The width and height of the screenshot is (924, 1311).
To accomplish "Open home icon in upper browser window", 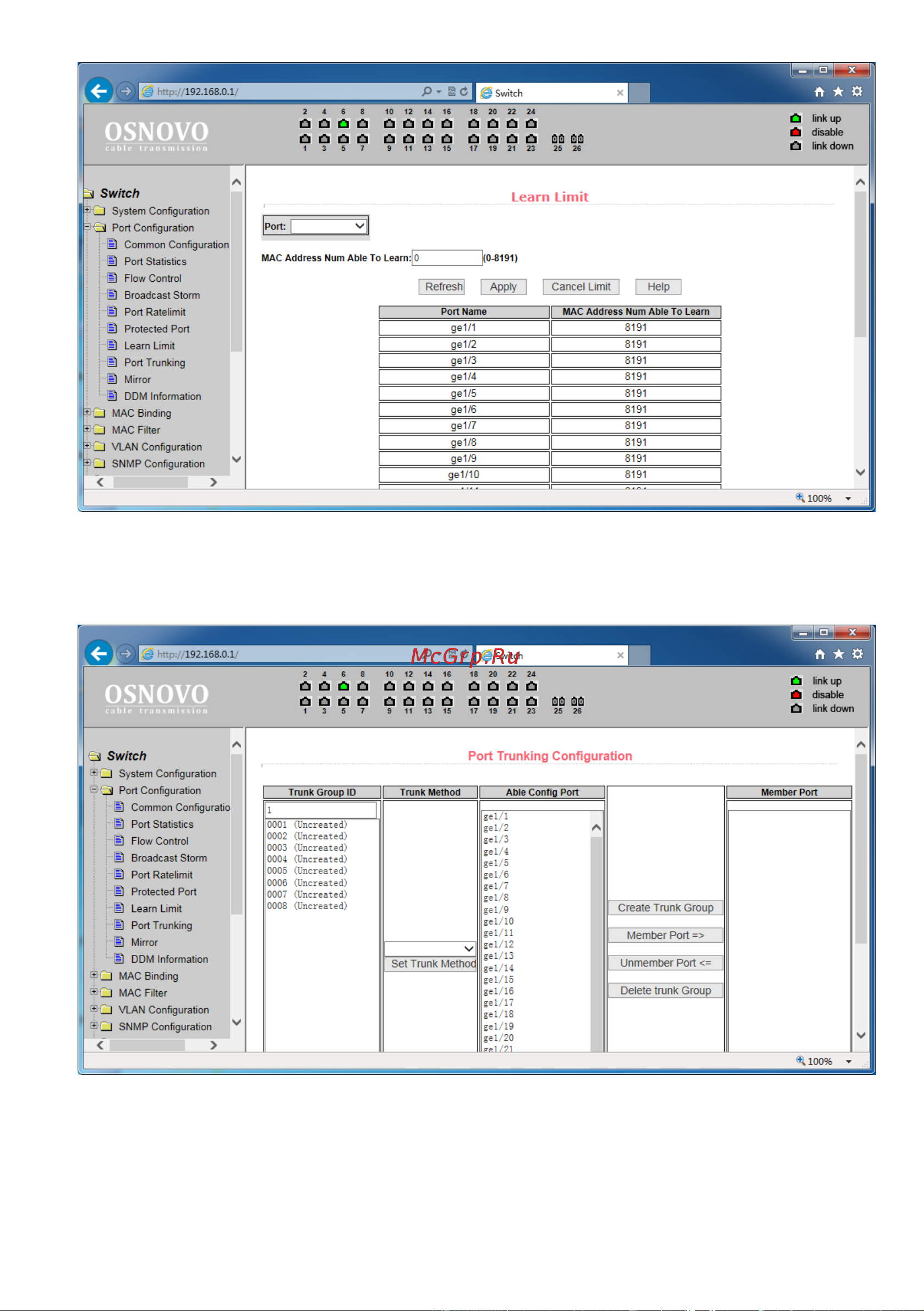I will click(819, 92).
